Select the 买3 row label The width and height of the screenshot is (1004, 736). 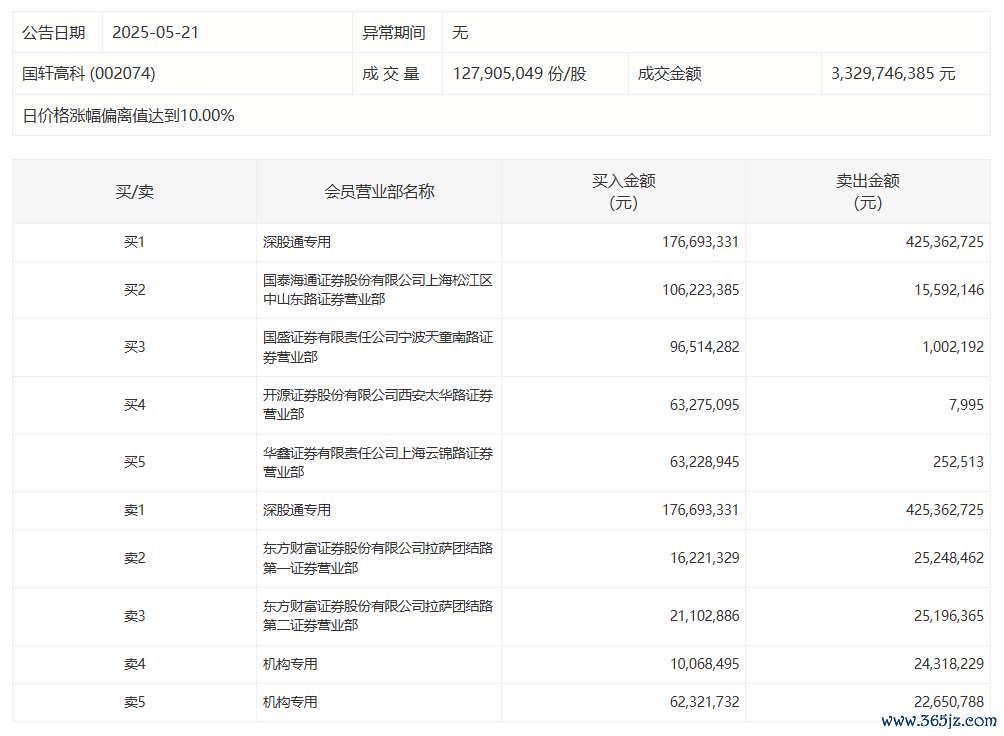click(134, 347)
